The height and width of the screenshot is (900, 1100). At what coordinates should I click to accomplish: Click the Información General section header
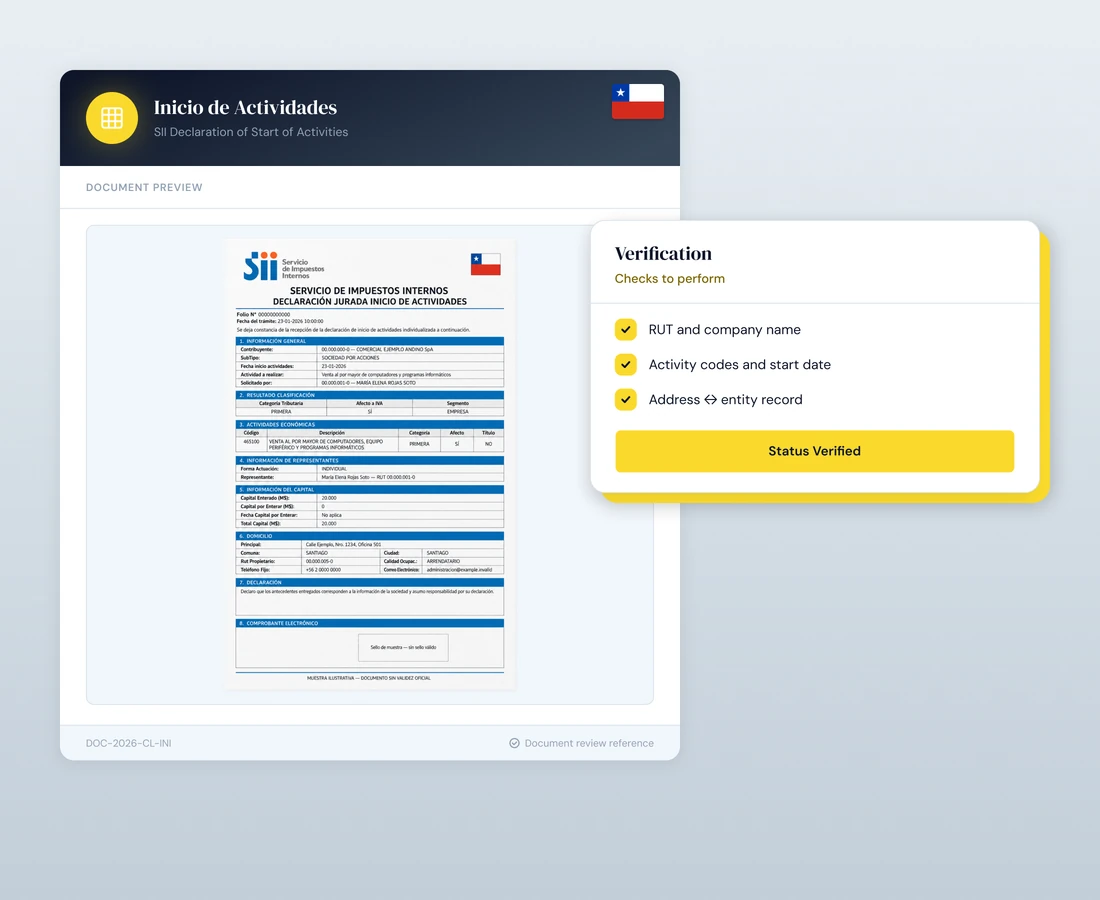pyautogui.click(x=370, y=341)
